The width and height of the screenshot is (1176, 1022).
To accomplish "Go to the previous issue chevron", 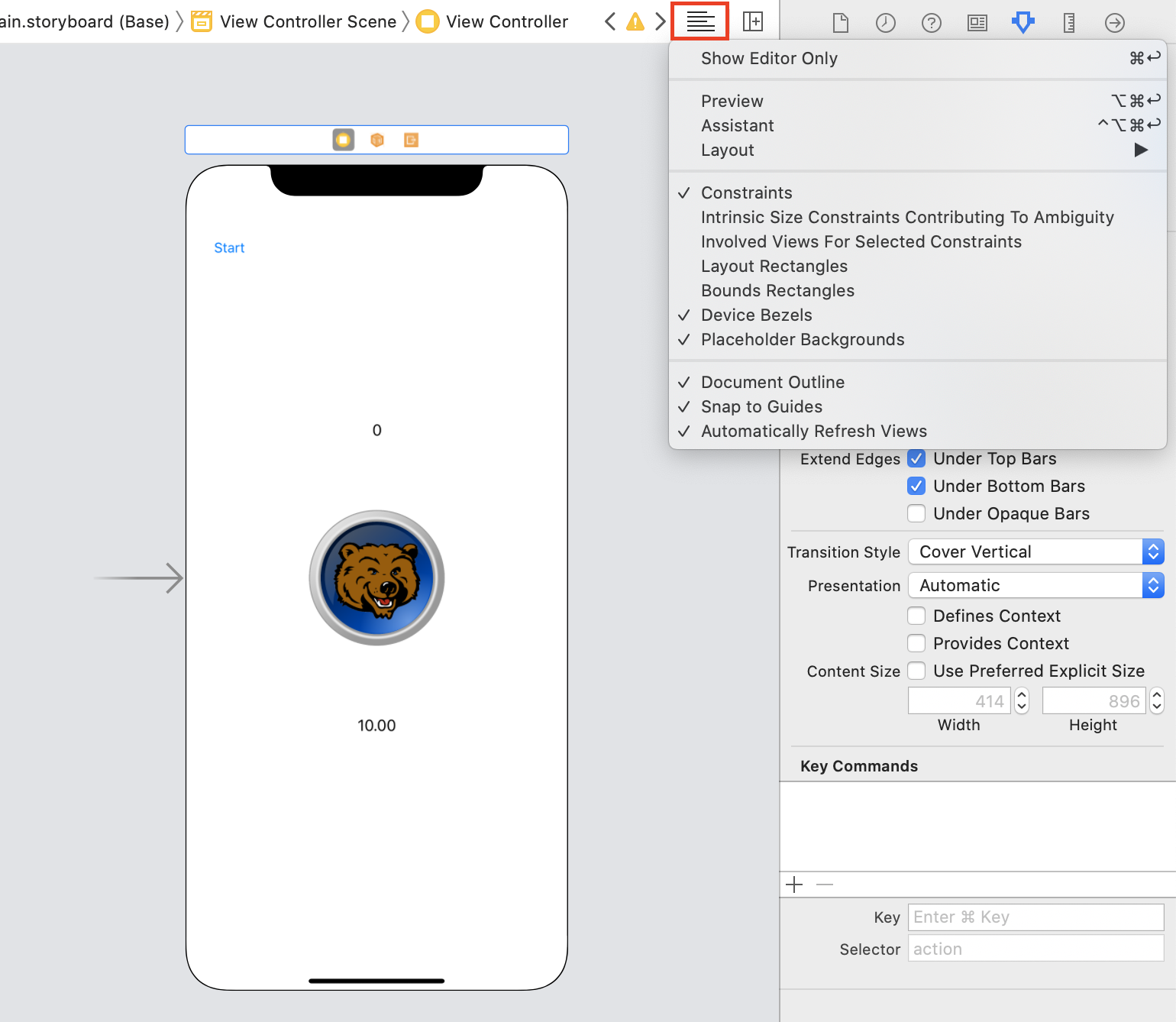I will pyautogui.click(x=610, y=21).
